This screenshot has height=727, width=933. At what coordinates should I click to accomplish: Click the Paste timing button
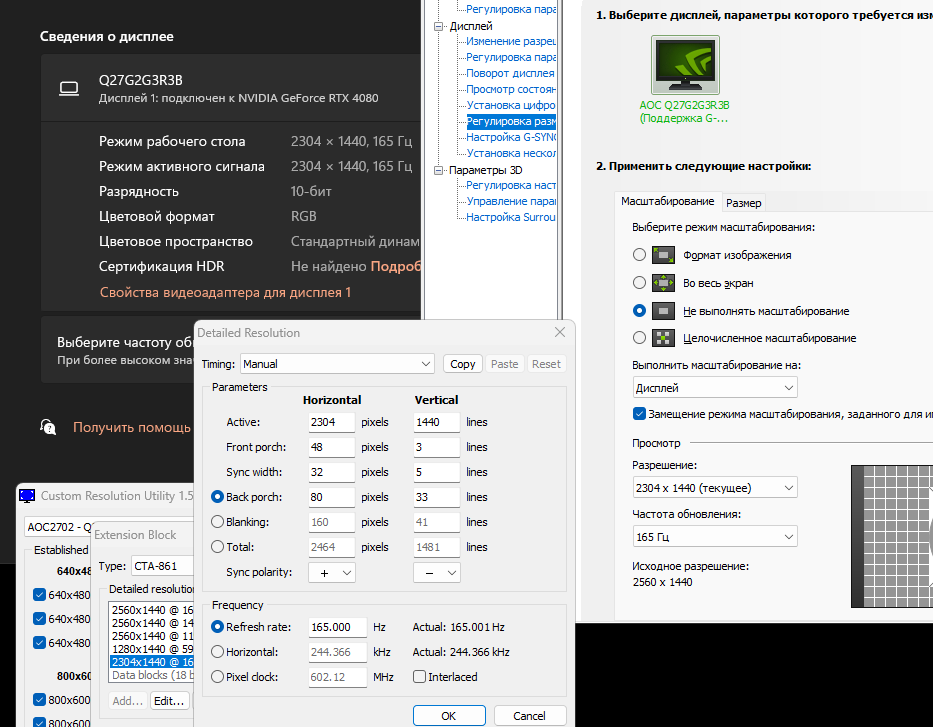point(504,364)
